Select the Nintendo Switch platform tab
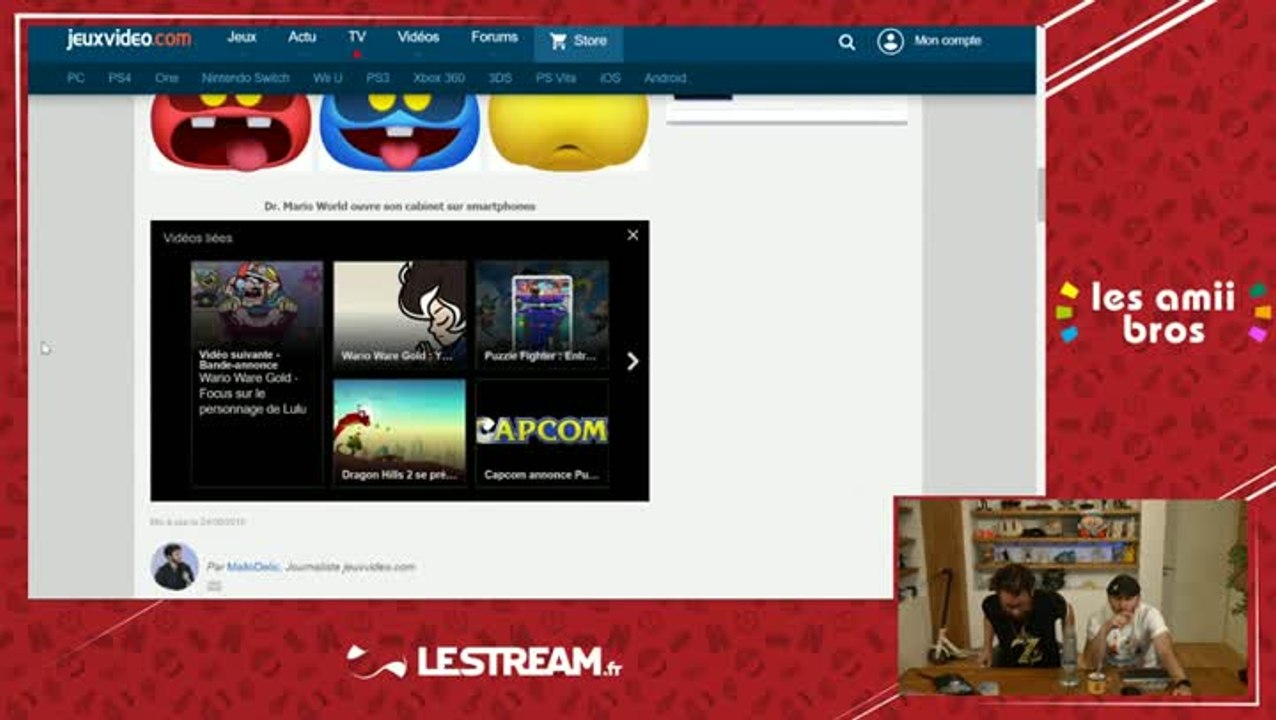The height and width of the screenshot is (720, 1276). [x=246, y=78]
